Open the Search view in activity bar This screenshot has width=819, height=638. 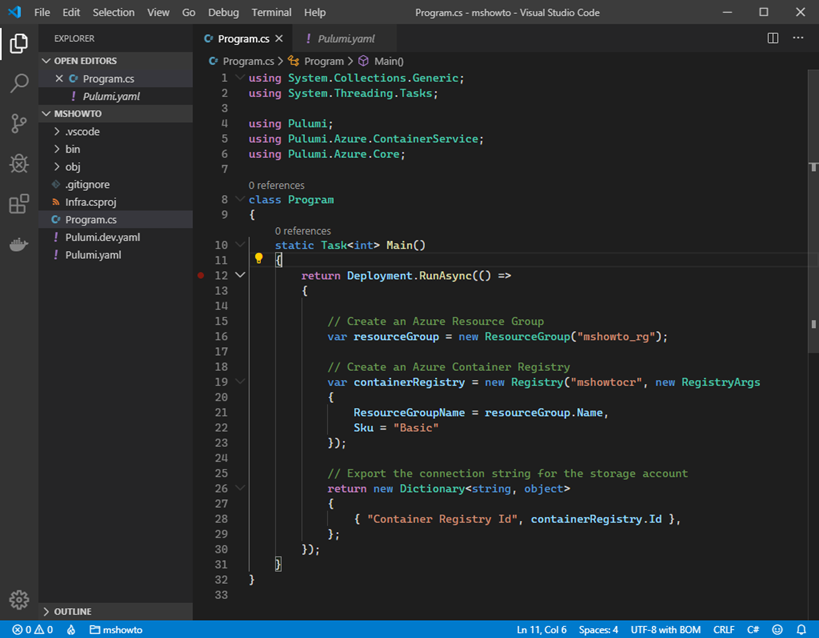[18, 83]
